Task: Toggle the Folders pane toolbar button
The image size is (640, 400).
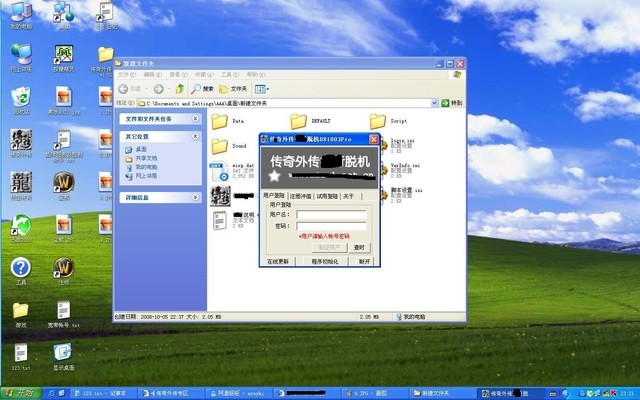Action: [233, 89]
